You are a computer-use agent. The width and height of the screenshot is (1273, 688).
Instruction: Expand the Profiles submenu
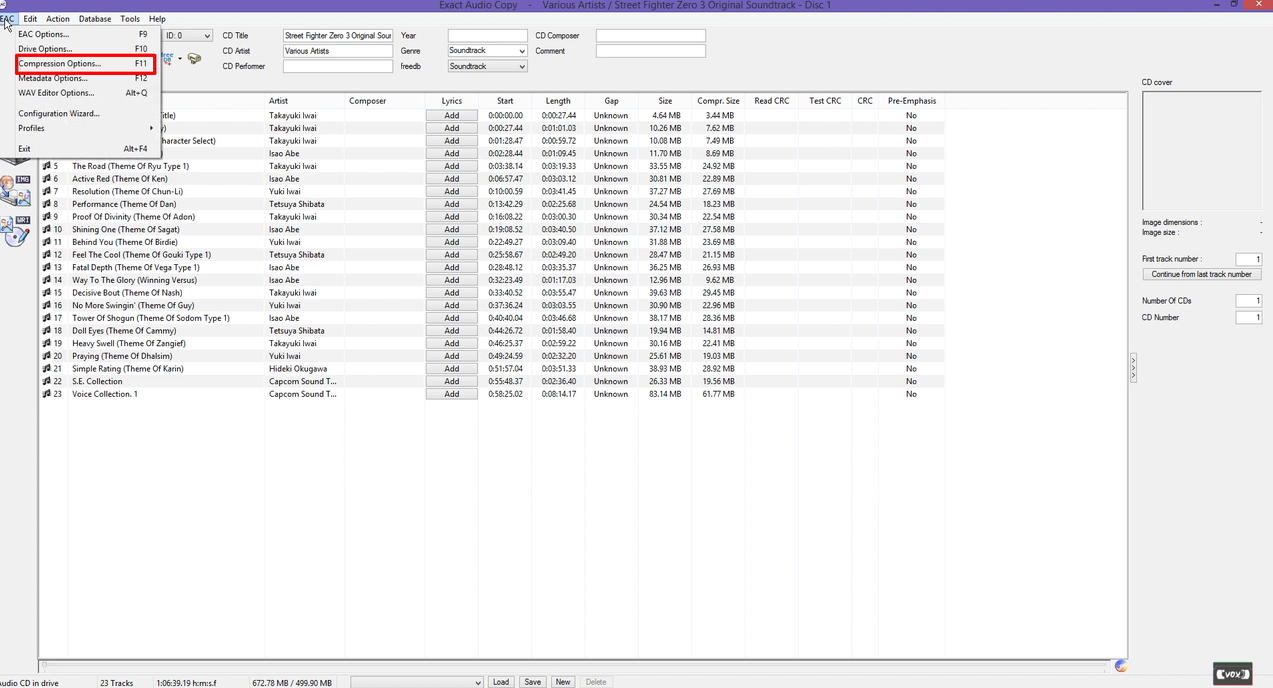tap(84, 128)
